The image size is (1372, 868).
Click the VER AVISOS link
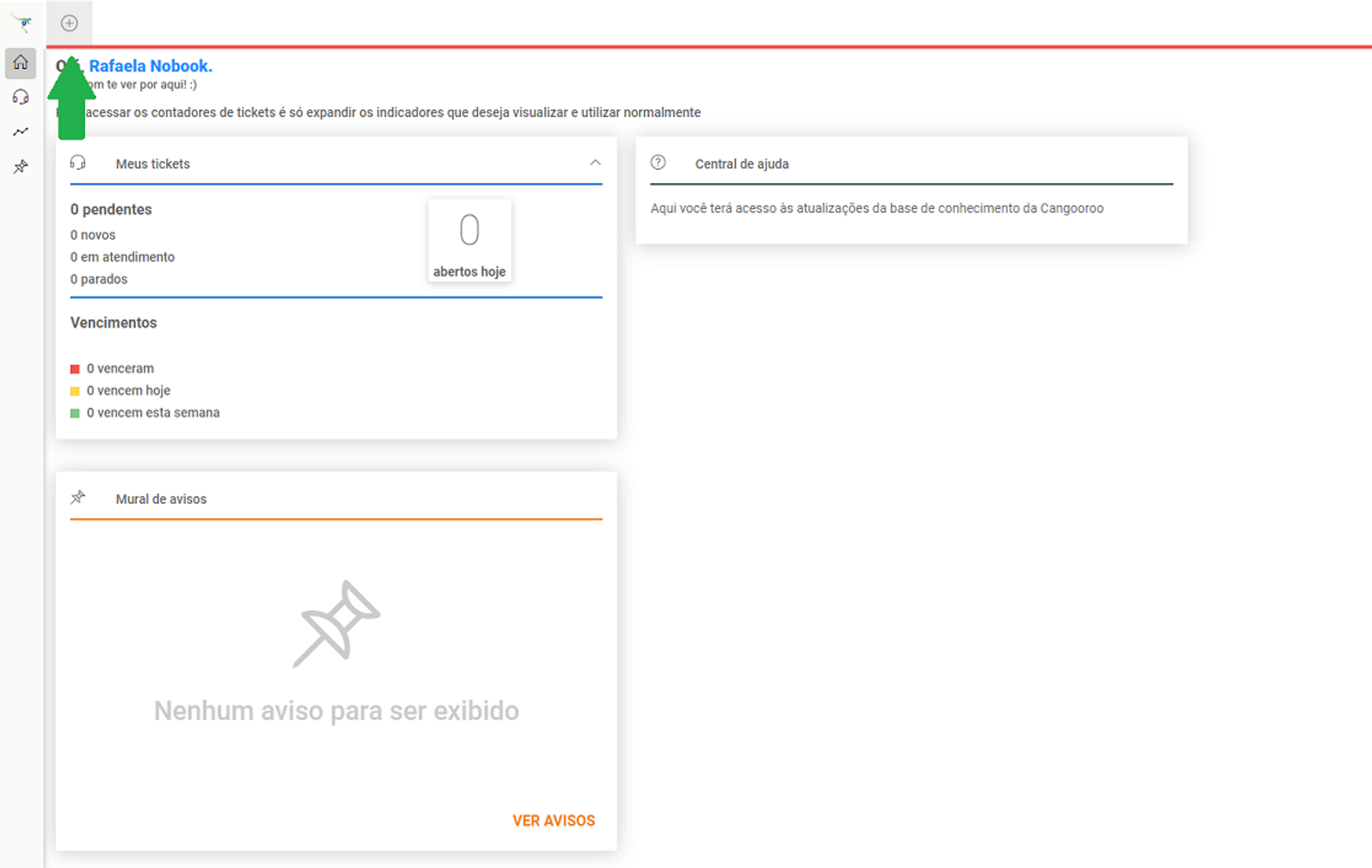[x=554, y=821]
